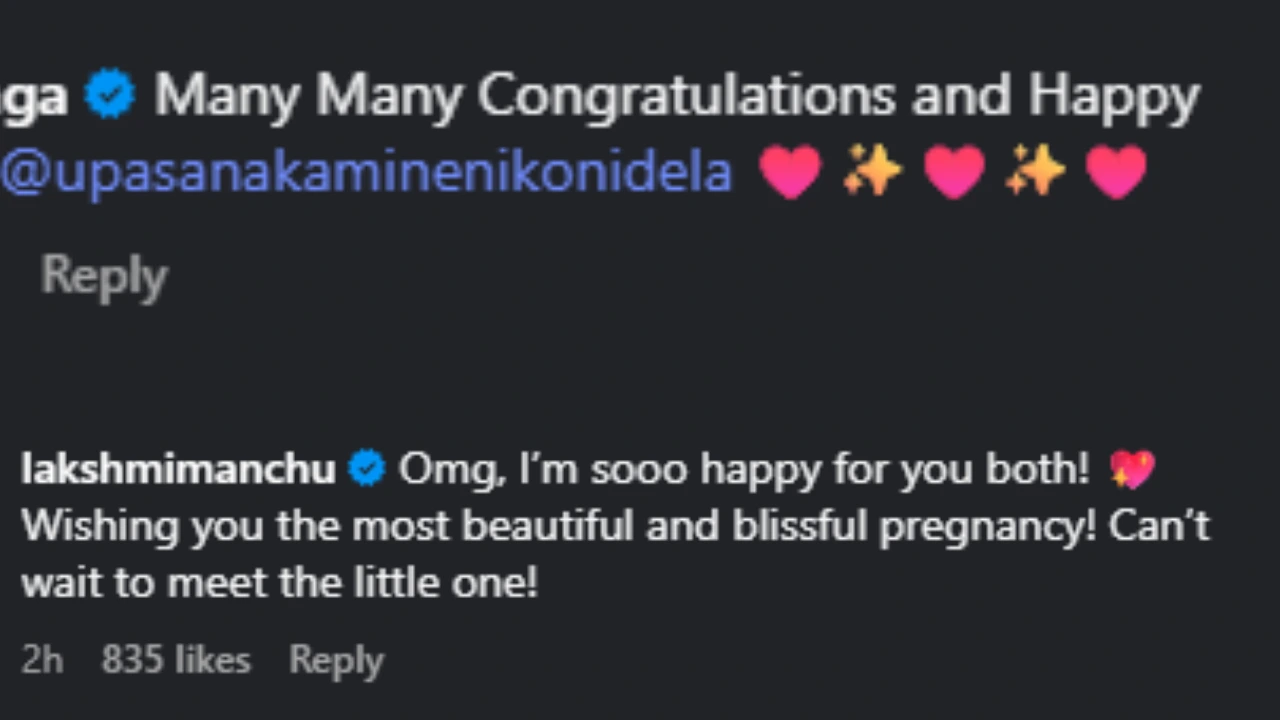Viewport: 1280px width, 720px height.
Task: Click the 'Many Many Congratulations and Happy' text
Action: click(x=676, y=97)
